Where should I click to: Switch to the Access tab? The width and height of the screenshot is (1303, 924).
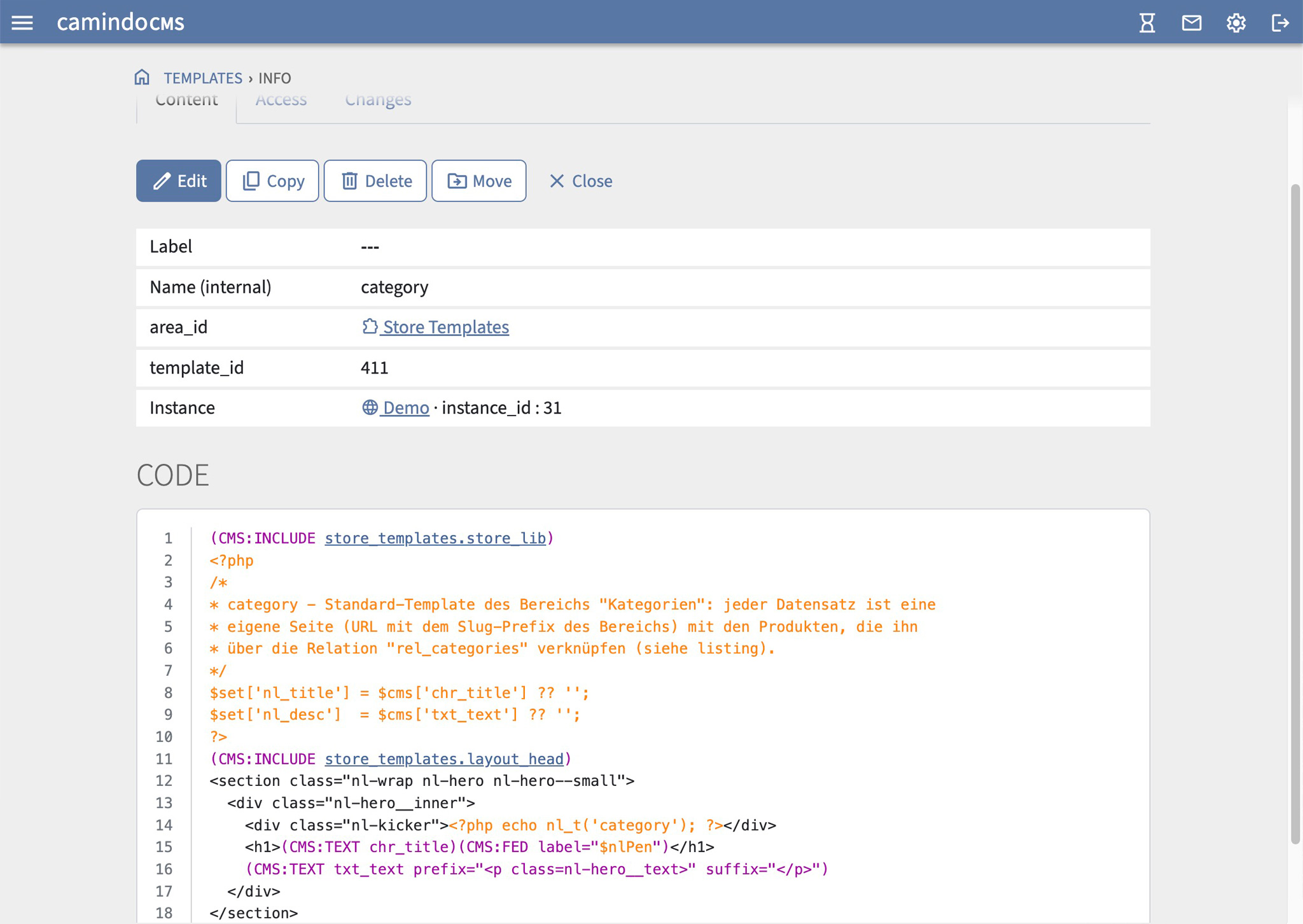pyautogui.click(x=281, y=100)
